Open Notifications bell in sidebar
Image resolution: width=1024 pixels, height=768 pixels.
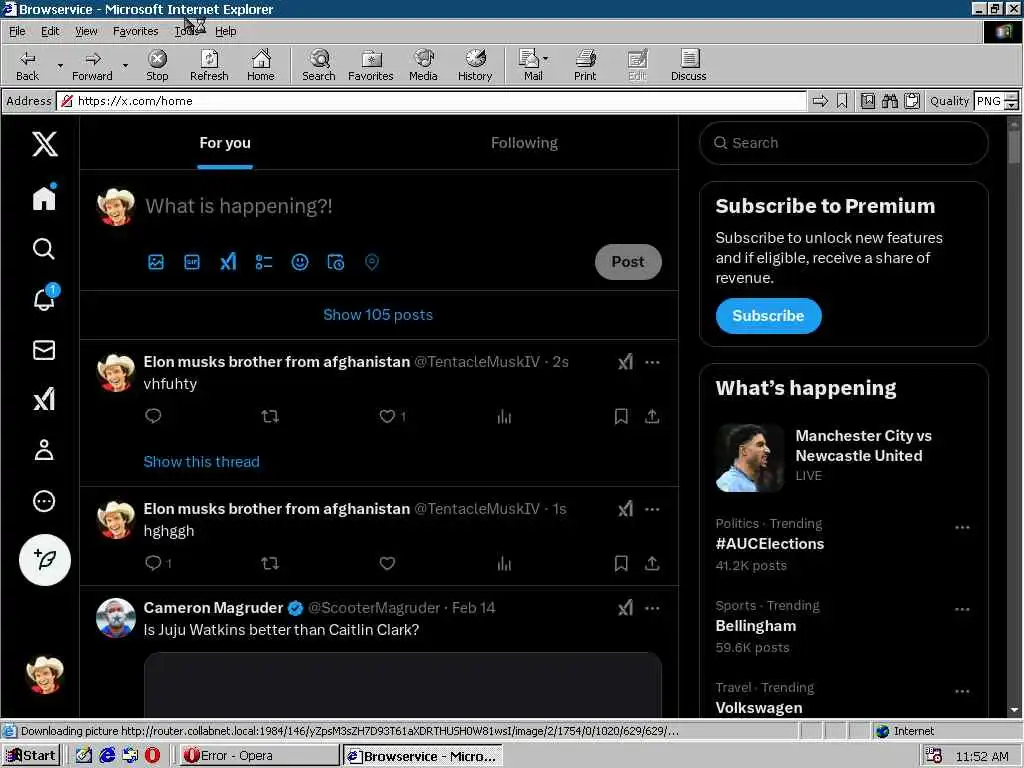(44, 298)
